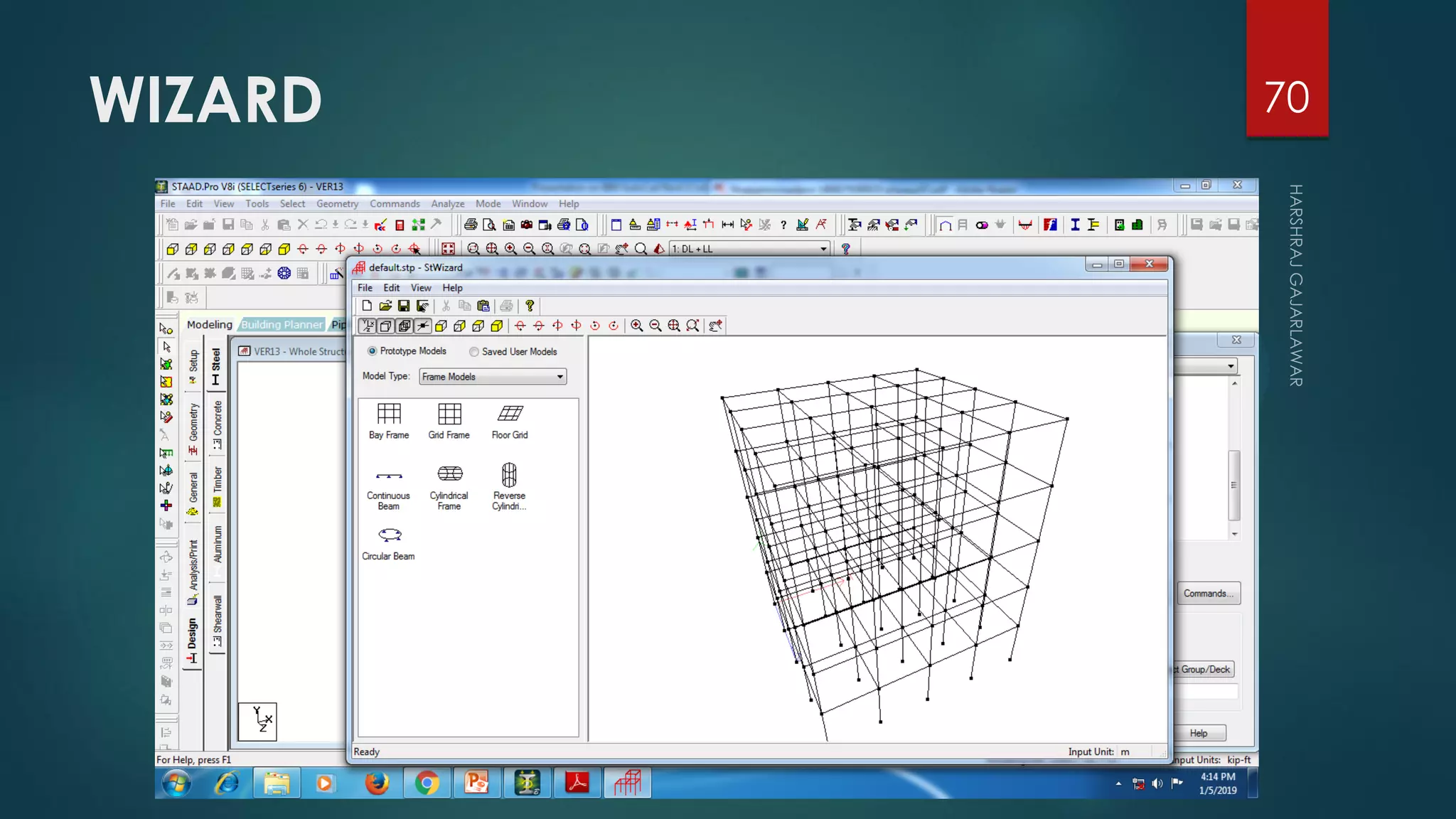Click the Save icon in StWizard toolbar
Screen dimensions: 1456x819
pos(404,306)
